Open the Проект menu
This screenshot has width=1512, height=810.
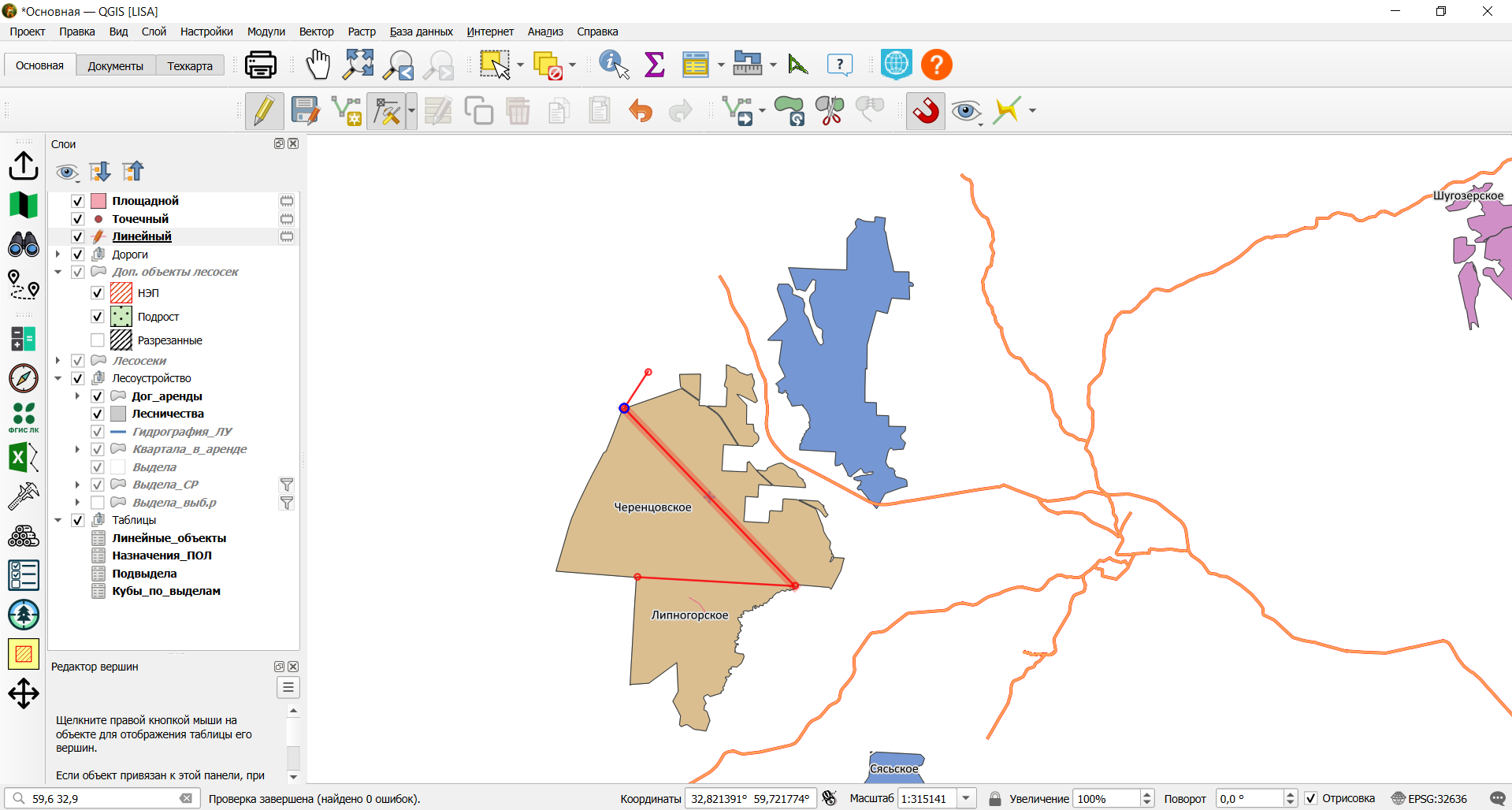point(28,32)
